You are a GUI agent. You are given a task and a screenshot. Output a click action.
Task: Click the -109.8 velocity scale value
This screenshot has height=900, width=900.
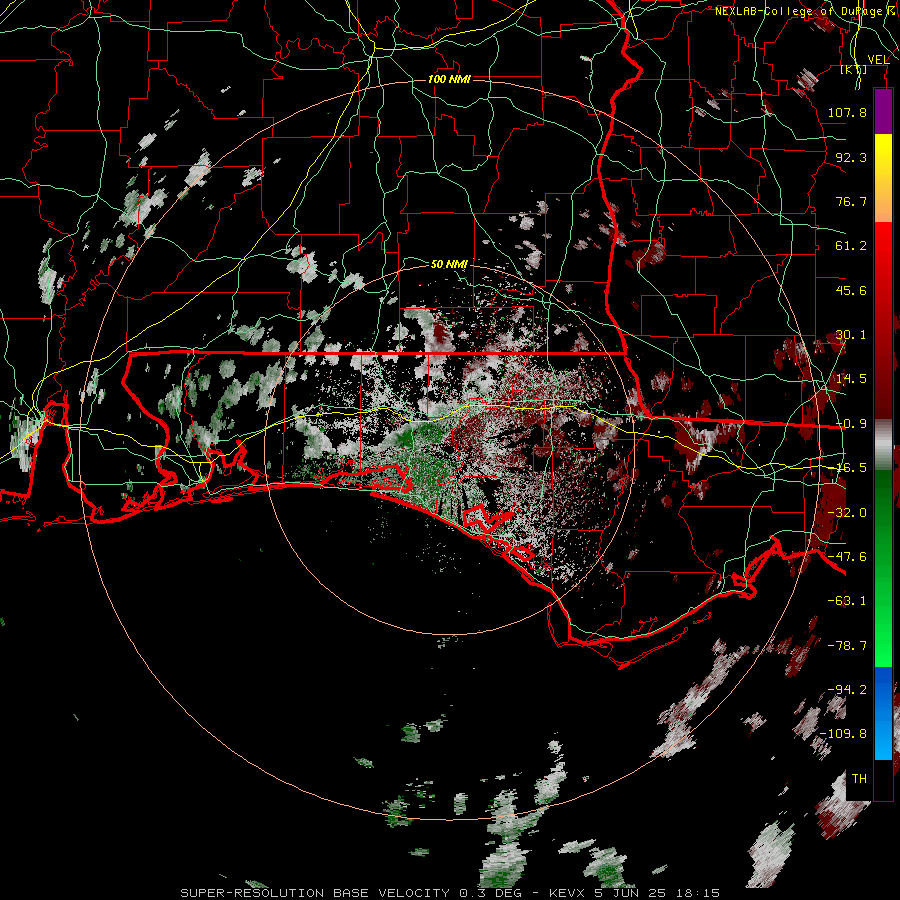coord(843,734)
